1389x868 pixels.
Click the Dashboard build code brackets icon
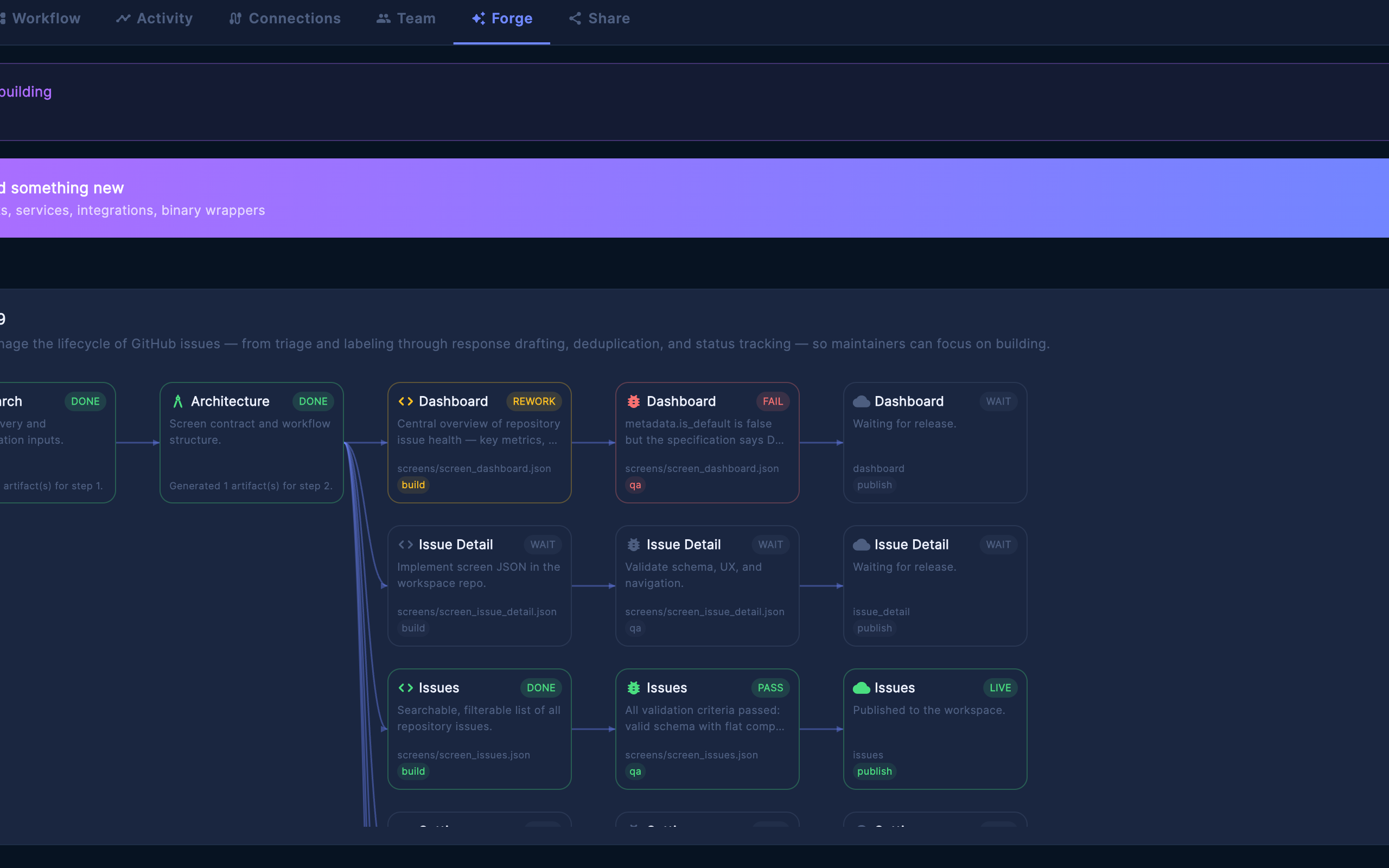point(406,401)
